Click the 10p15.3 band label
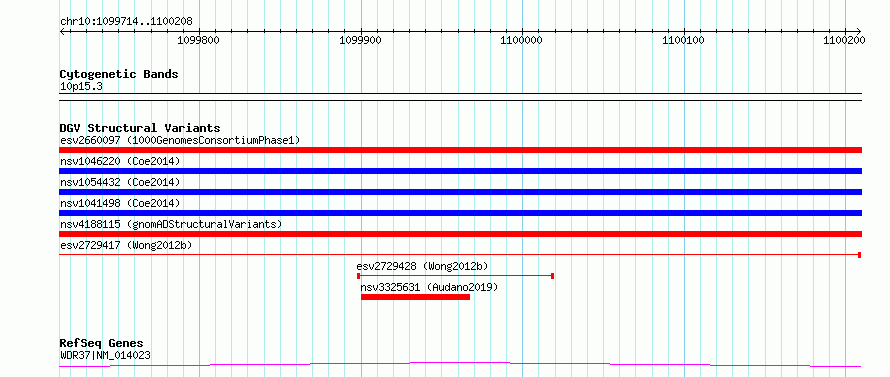The height and width of the screenshot is (377, 890). tap(81, 87)
